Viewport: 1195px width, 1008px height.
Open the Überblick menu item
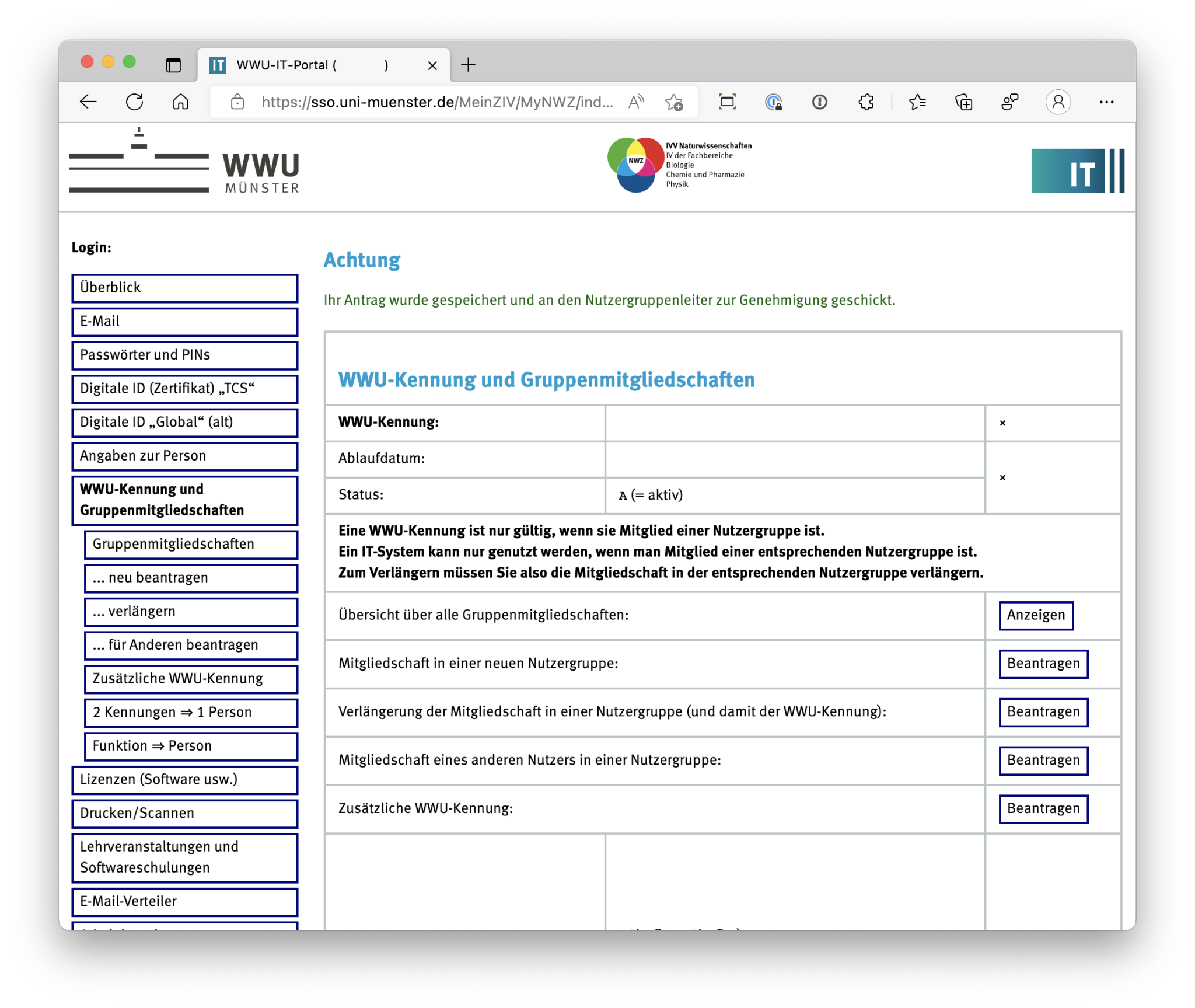tap(184, 288)
